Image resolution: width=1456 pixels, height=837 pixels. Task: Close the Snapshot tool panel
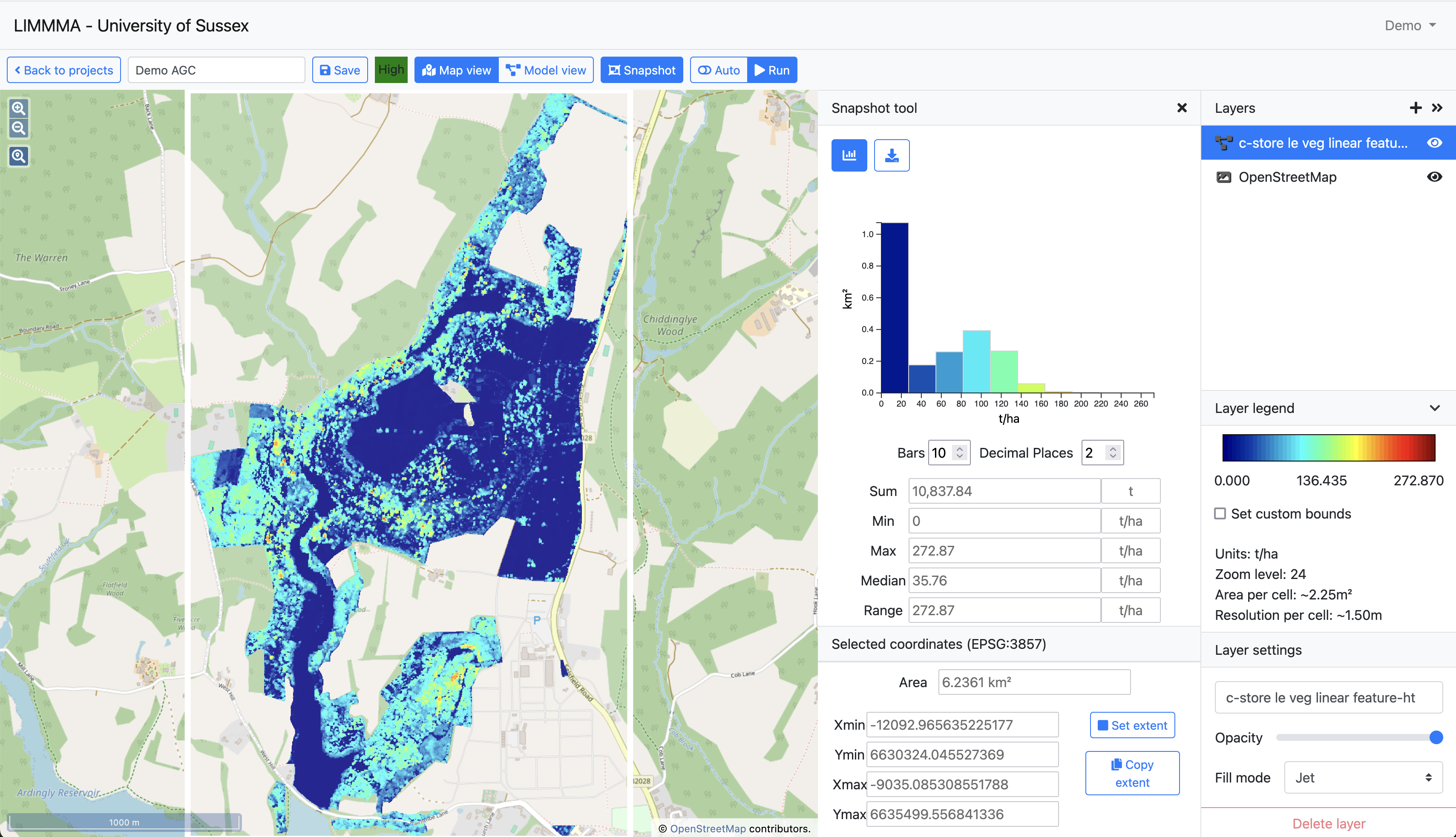(1182, 108)
